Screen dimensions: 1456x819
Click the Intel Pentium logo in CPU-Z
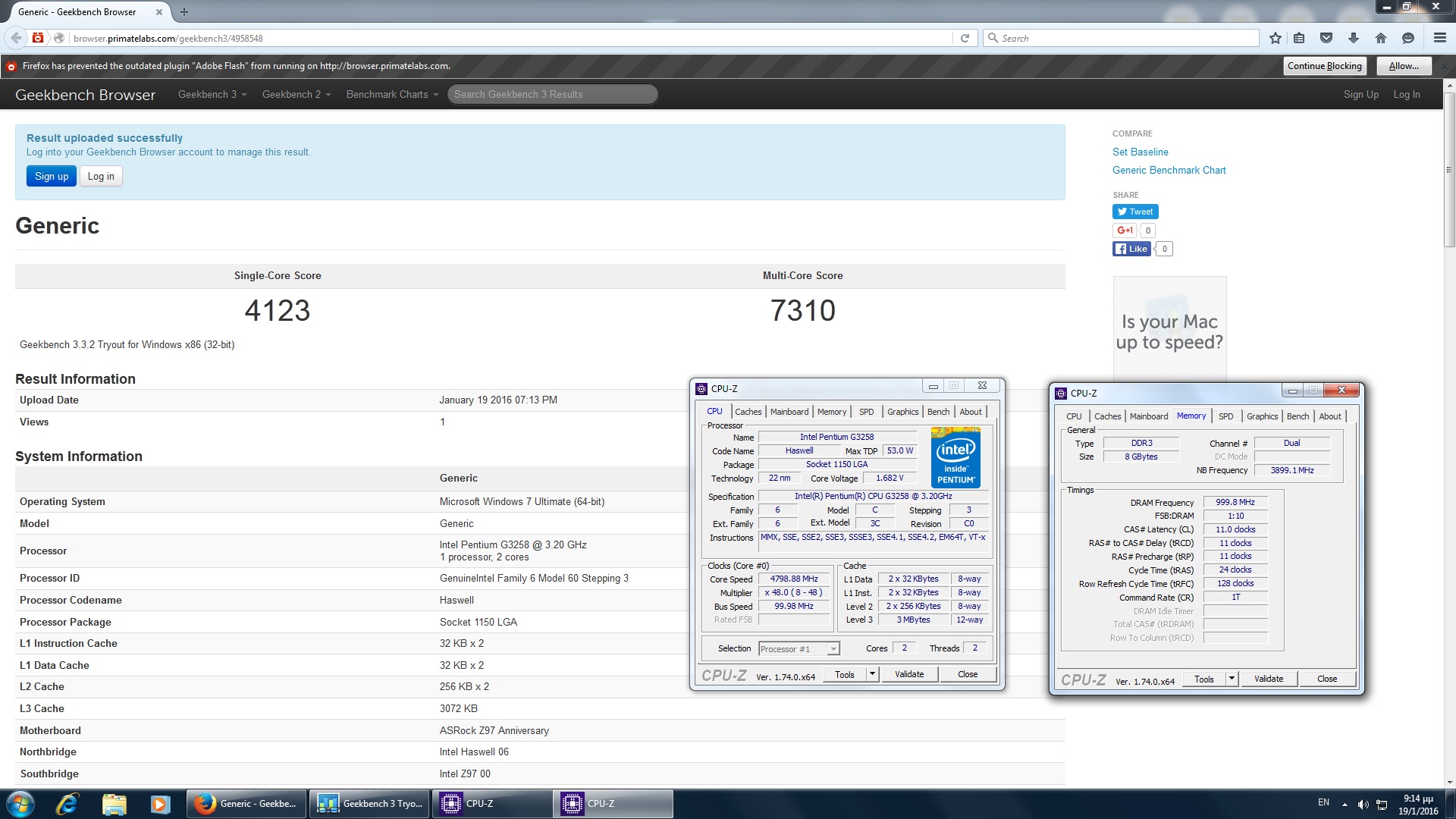pyautogui.click(x=955, y=457)
